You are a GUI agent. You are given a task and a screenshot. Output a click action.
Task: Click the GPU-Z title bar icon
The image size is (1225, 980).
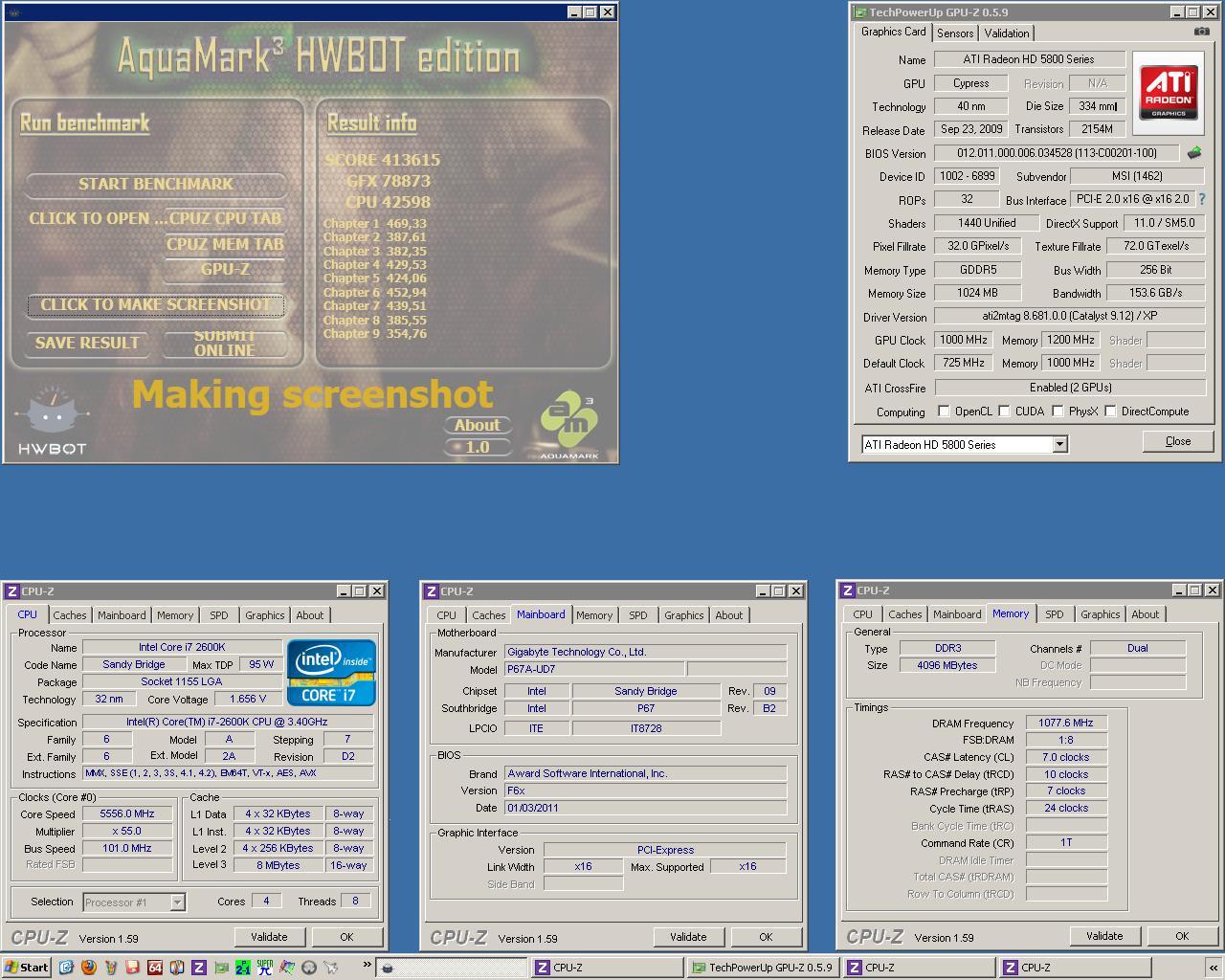pos(859,12)
